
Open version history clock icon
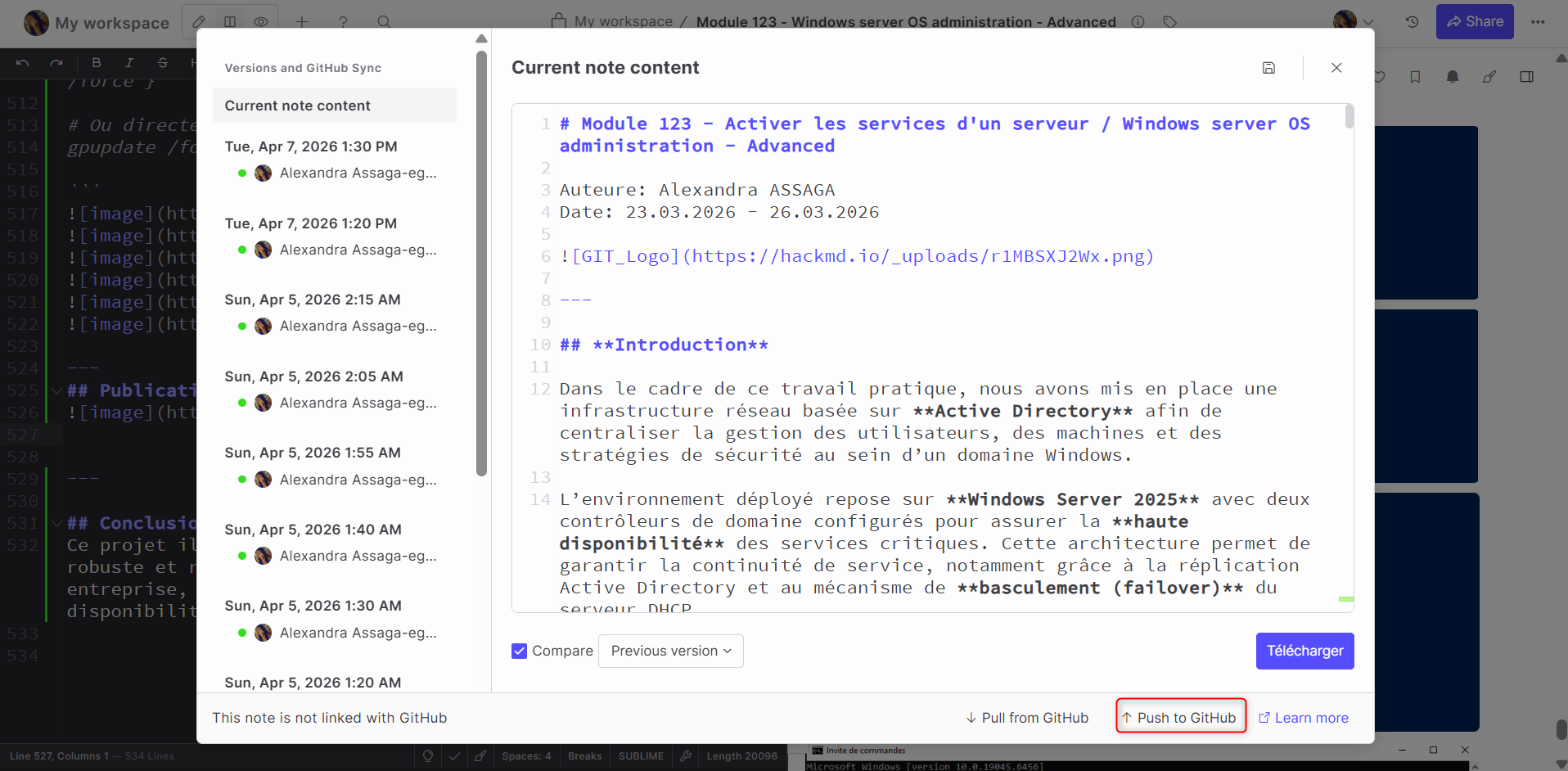[x=1413, y=22]
